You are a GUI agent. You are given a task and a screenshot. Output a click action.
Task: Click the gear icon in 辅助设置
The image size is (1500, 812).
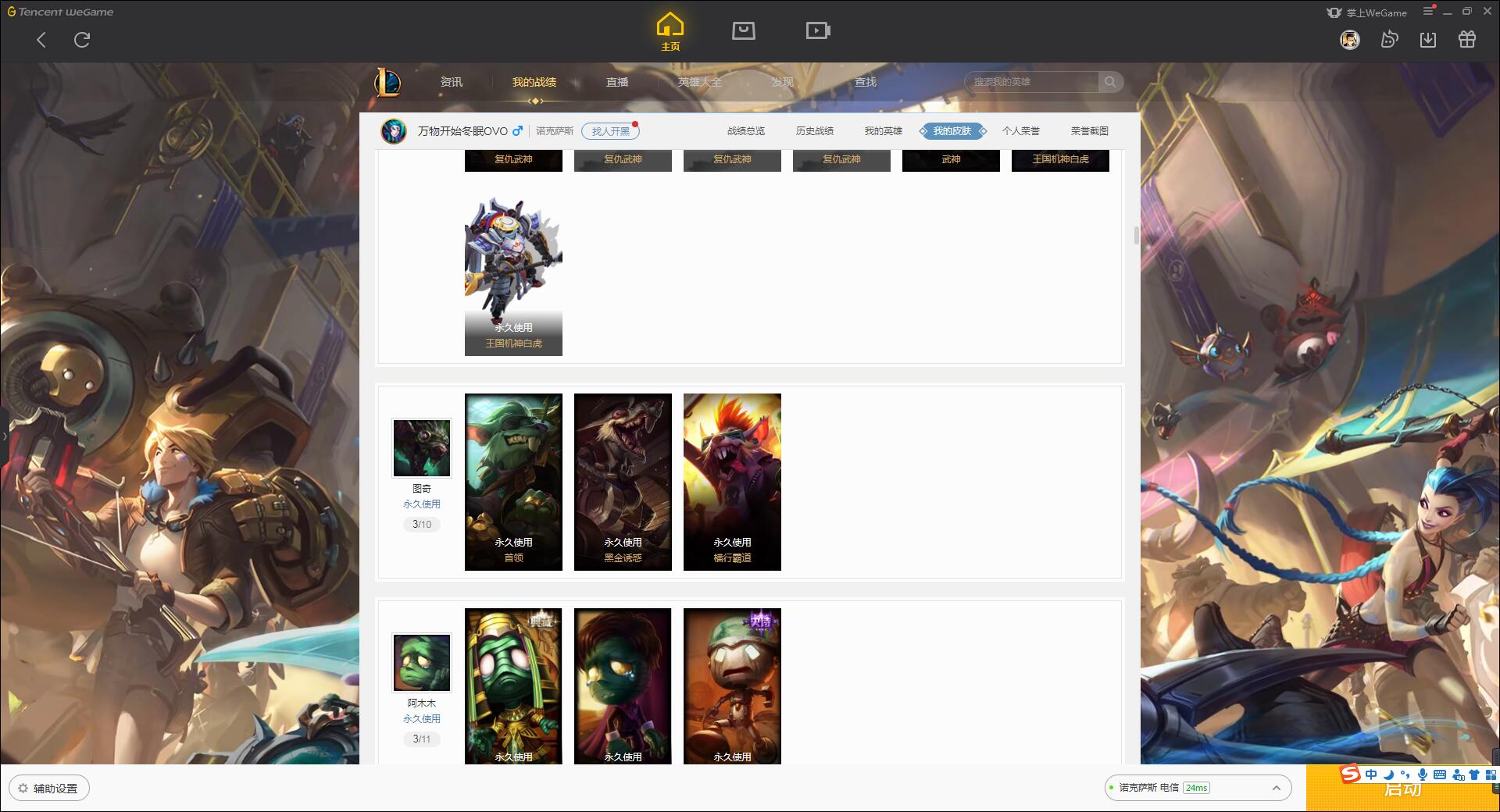[x=23, y=789]
